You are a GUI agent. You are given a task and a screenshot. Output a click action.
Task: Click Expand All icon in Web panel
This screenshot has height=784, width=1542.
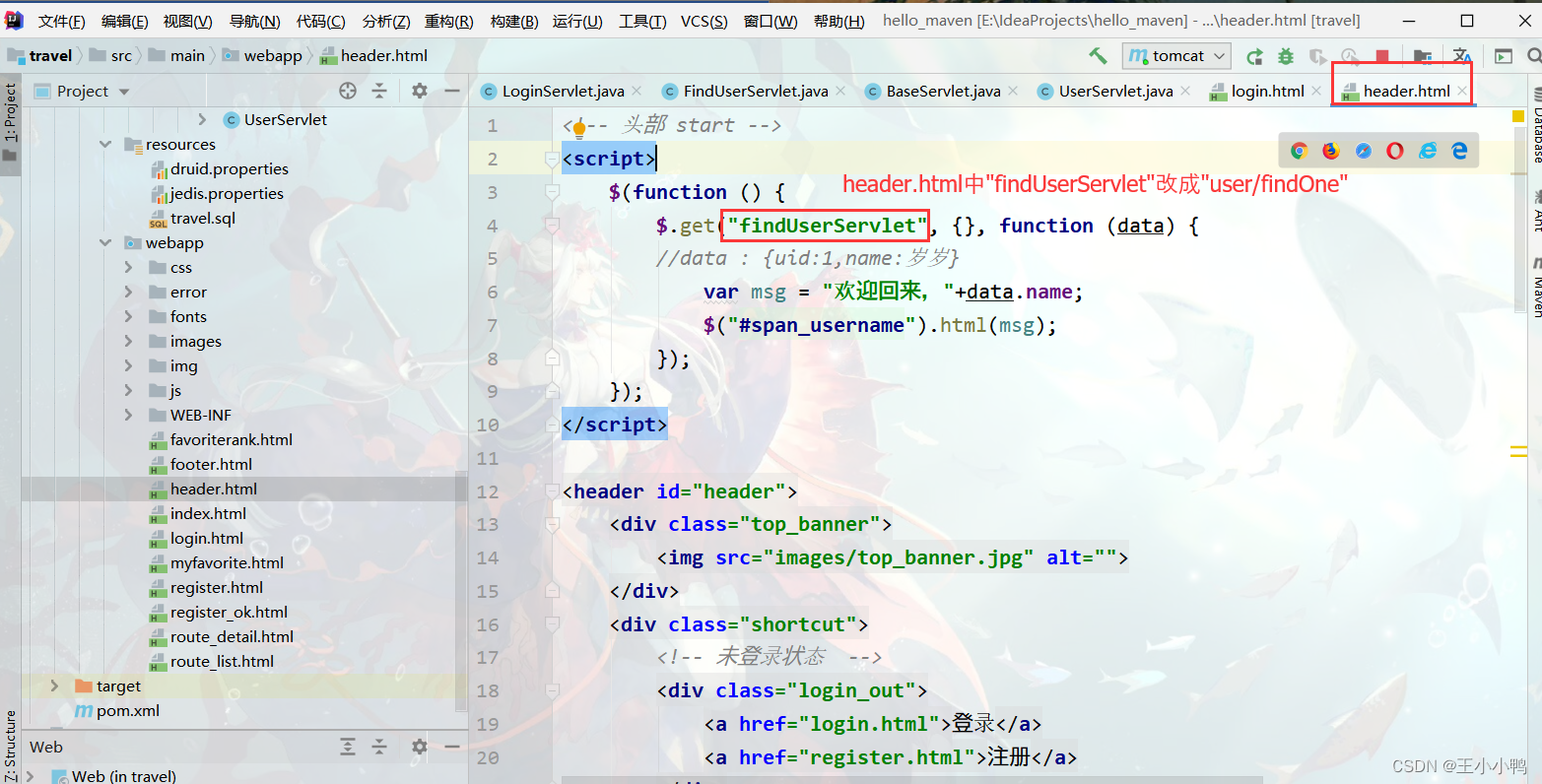point(348,747)
